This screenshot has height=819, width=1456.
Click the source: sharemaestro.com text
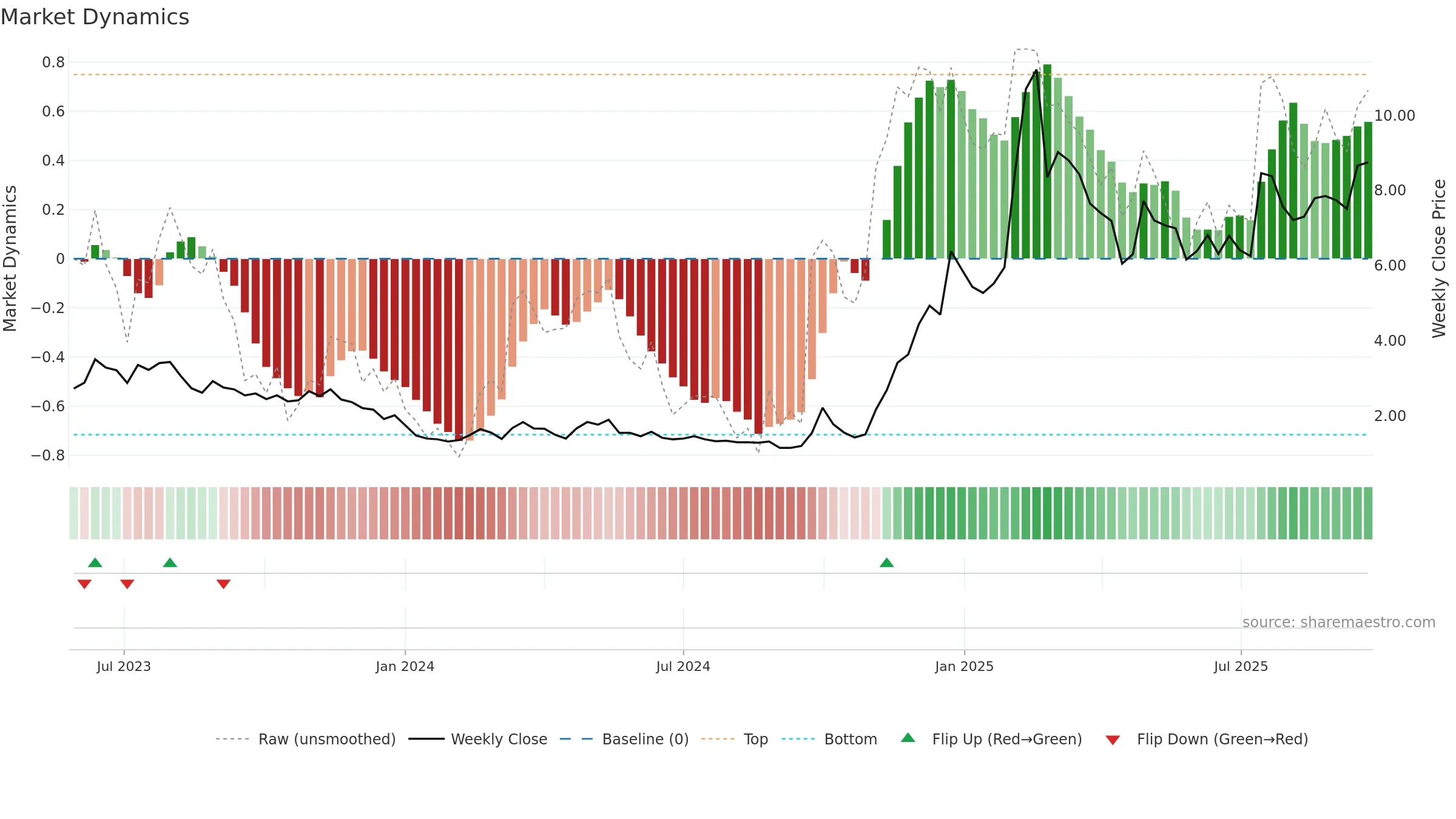coord(1339,622)
